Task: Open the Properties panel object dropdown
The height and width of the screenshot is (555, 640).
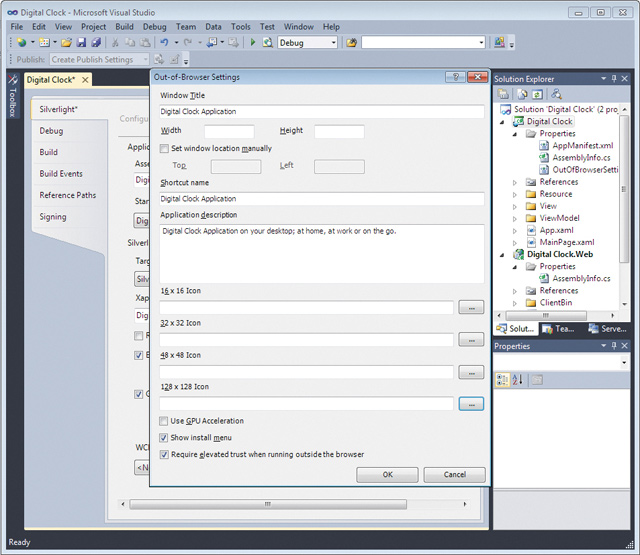Action: (624, 362)
